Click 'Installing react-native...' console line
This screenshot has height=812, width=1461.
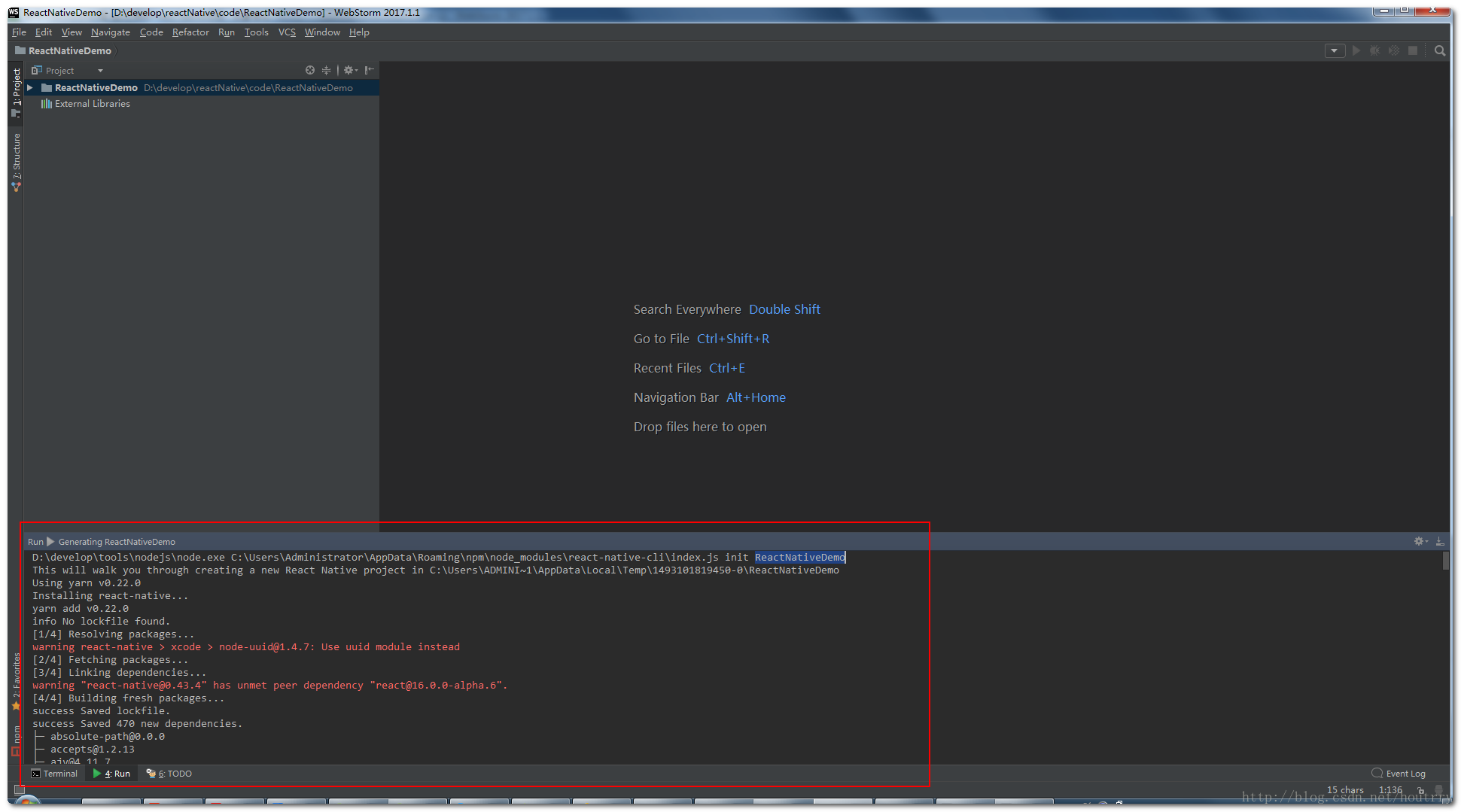111,596
